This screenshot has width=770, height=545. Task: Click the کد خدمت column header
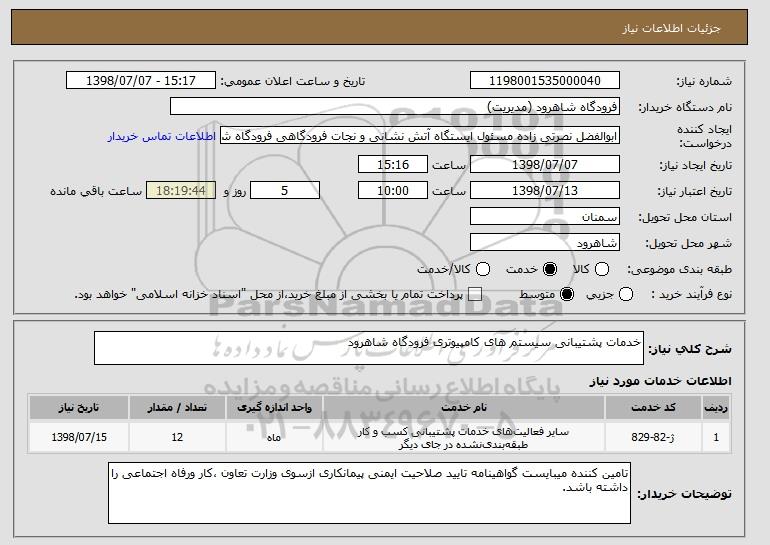point(653,408)
